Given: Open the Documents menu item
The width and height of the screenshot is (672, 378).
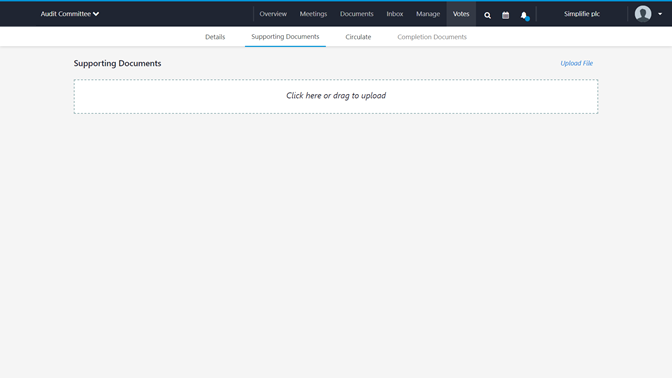Looking at the screenshot, I should pyautogui.click(x=357, y=14).
